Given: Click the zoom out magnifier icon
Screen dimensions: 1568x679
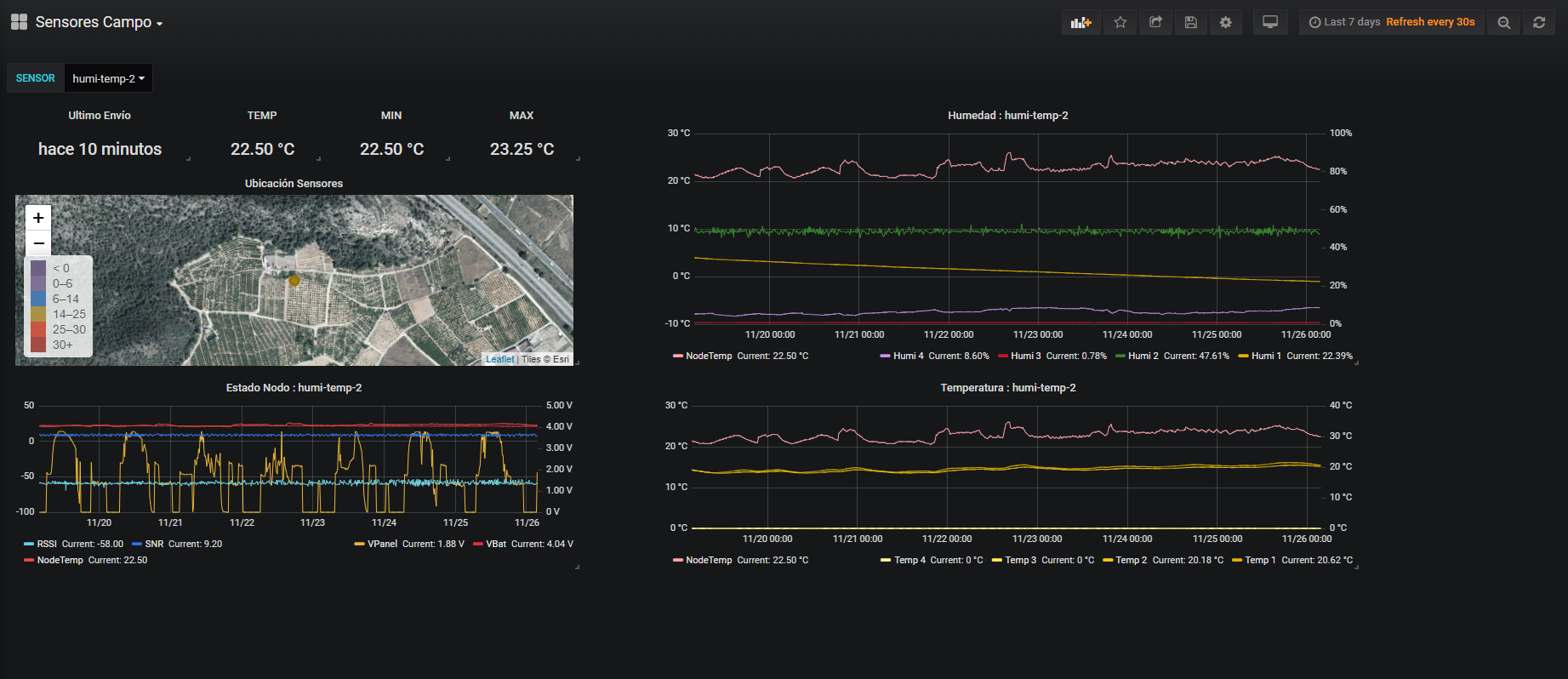Looking at the screenshot, I should click(x=1504, y=23).
